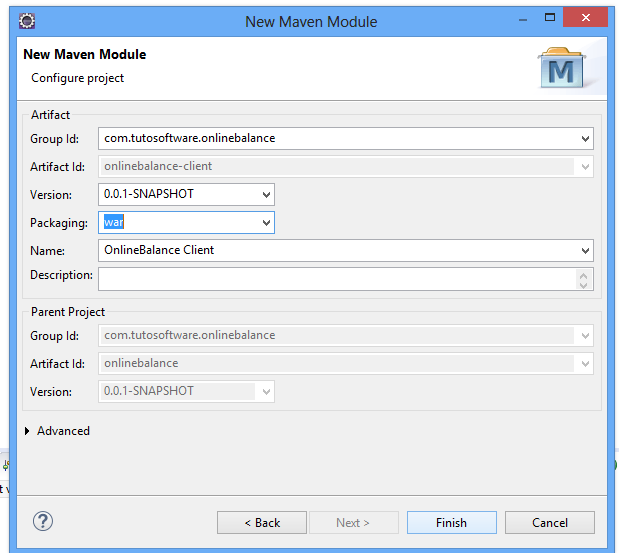Close the New Maven Module window
The image size is (619, 553).
tap(585, 17)
